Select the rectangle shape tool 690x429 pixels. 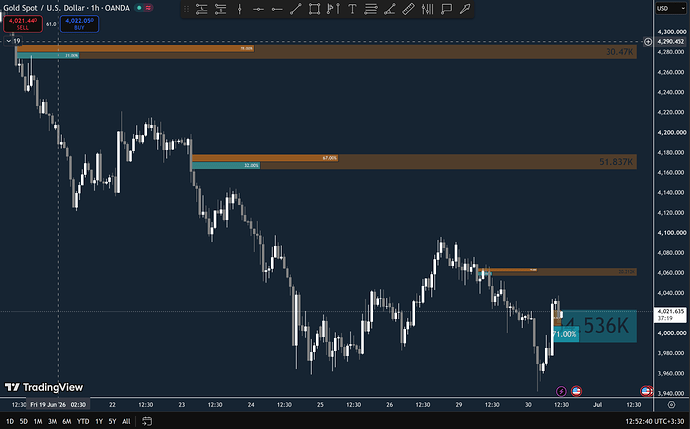[x=314, y=9]
